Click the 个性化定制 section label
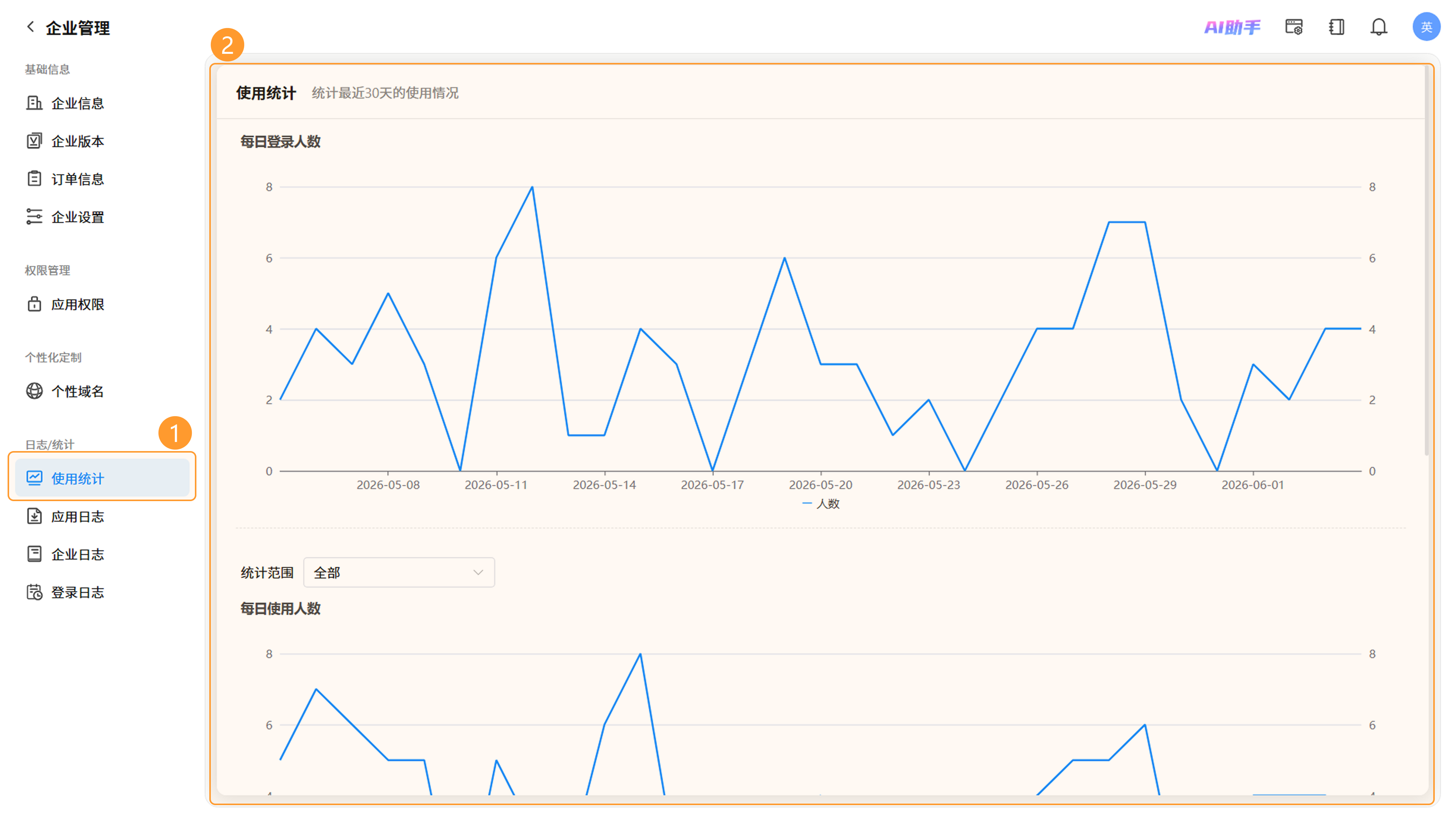The height and width of the screenshot is (818, 1456). tap(53, 357)
